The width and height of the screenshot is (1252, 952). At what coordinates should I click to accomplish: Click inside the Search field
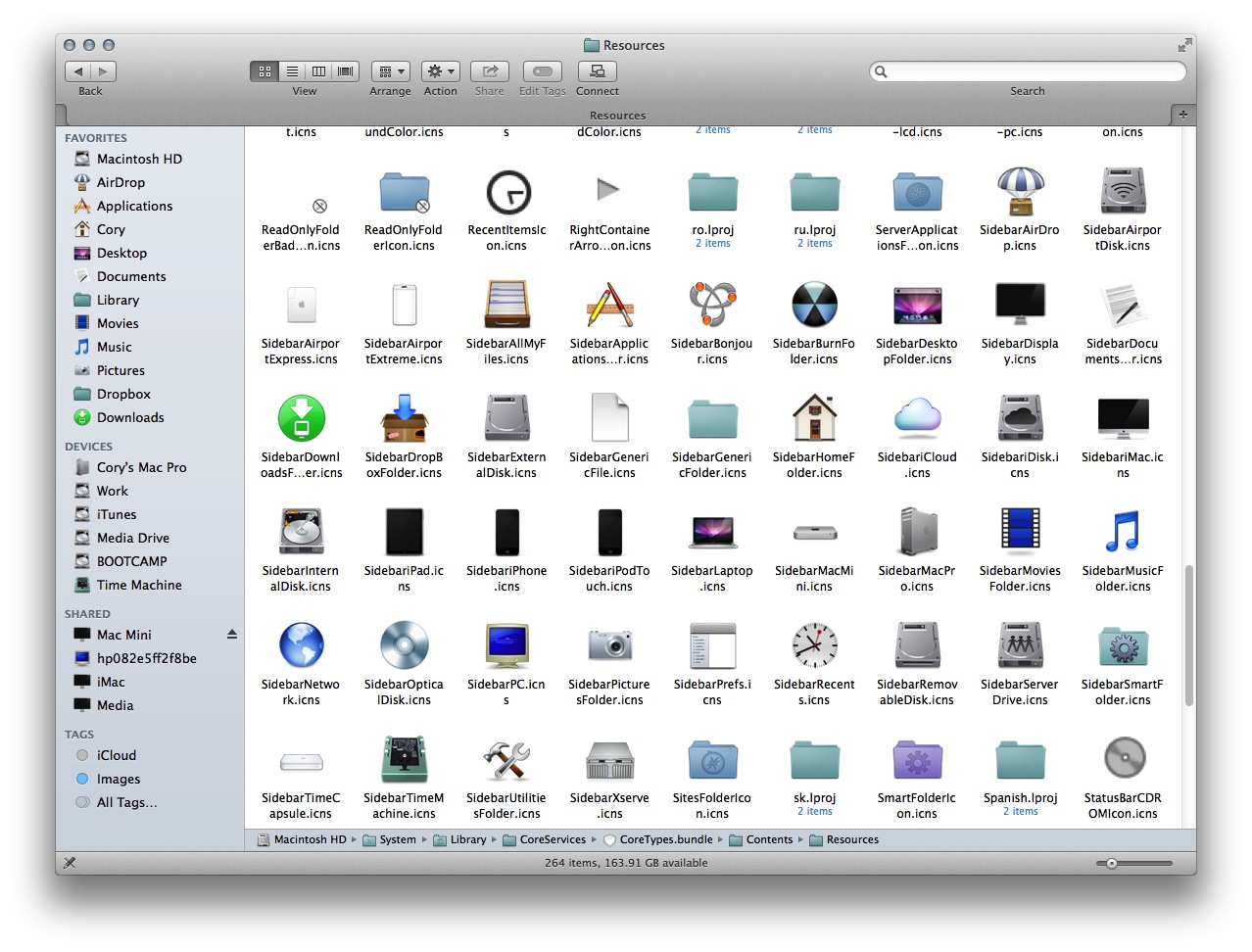pos(1027,71)
